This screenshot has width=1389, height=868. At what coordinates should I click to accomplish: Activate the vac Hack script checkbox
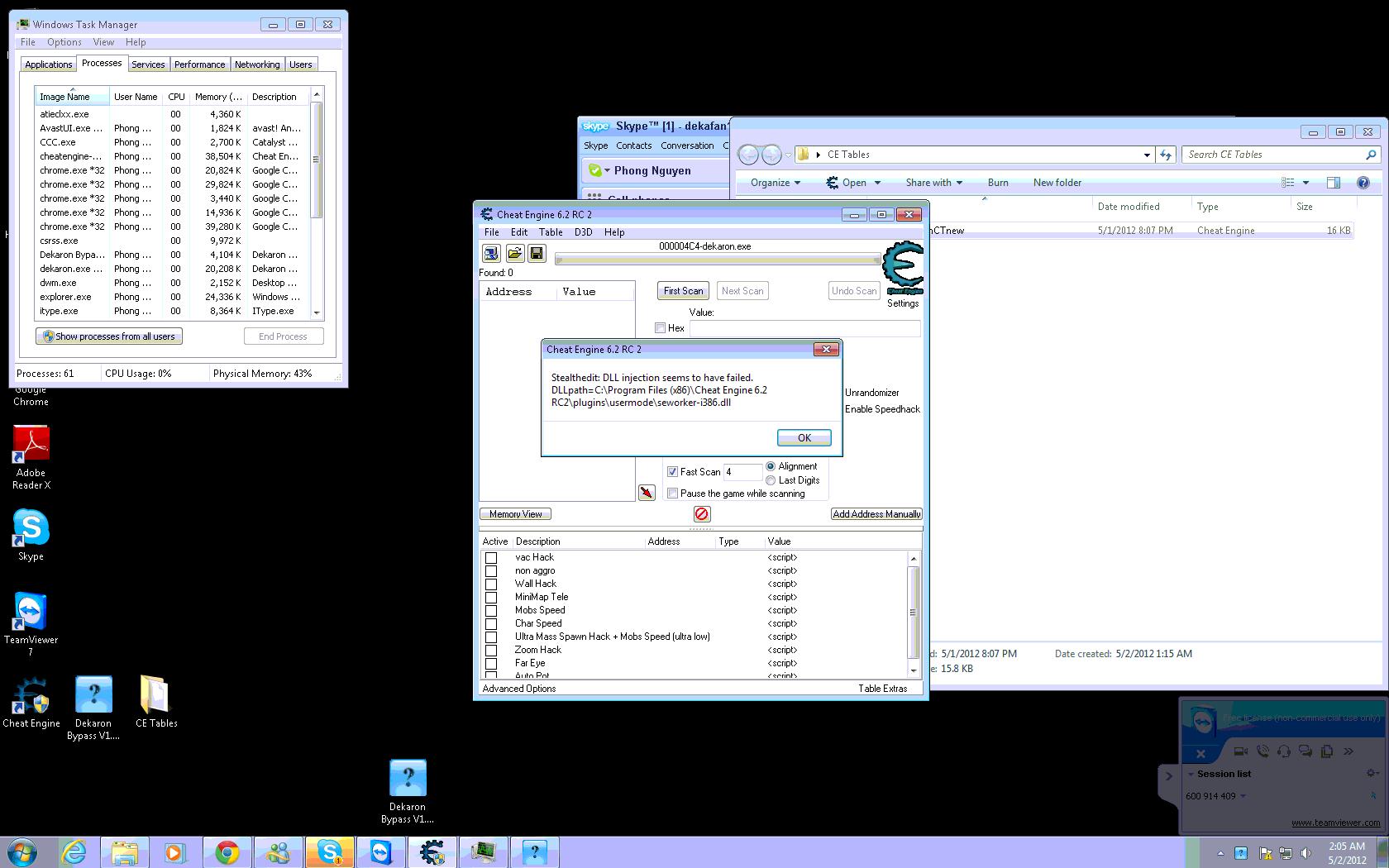point(491,558)
